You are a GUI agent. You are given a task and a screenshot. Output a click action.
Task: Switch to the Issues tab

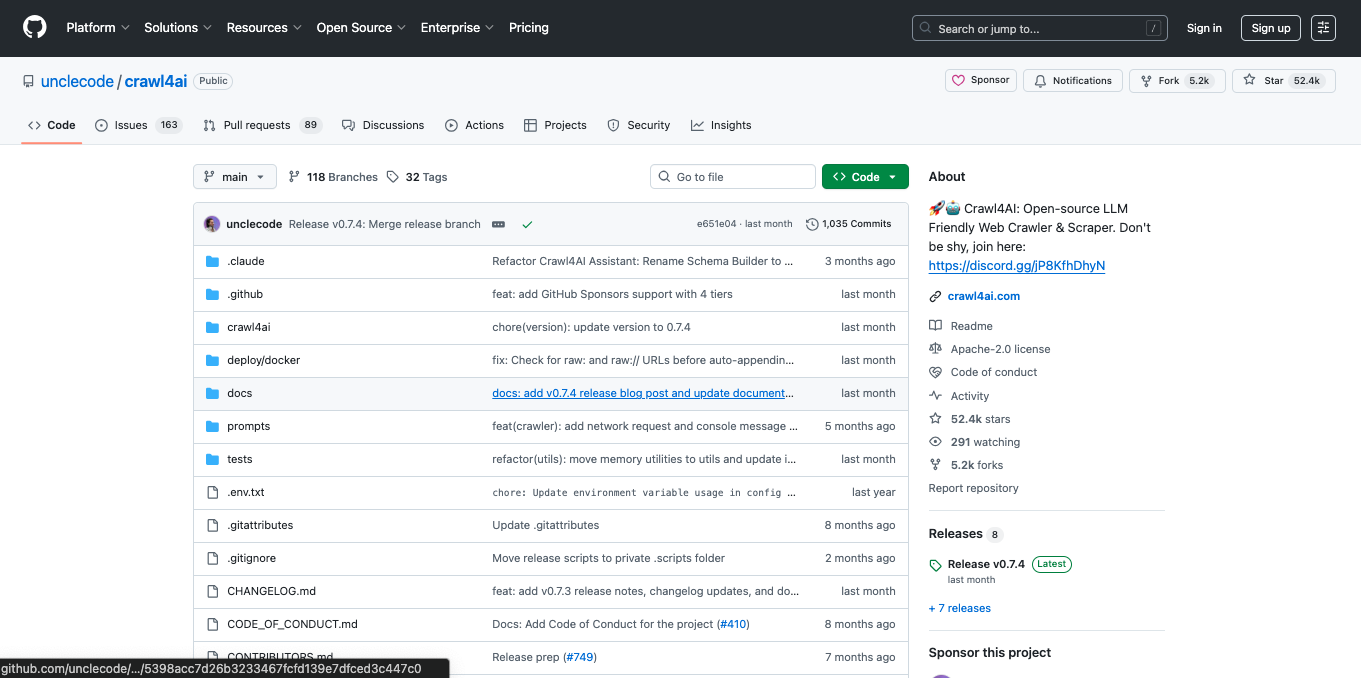[130, 125]
